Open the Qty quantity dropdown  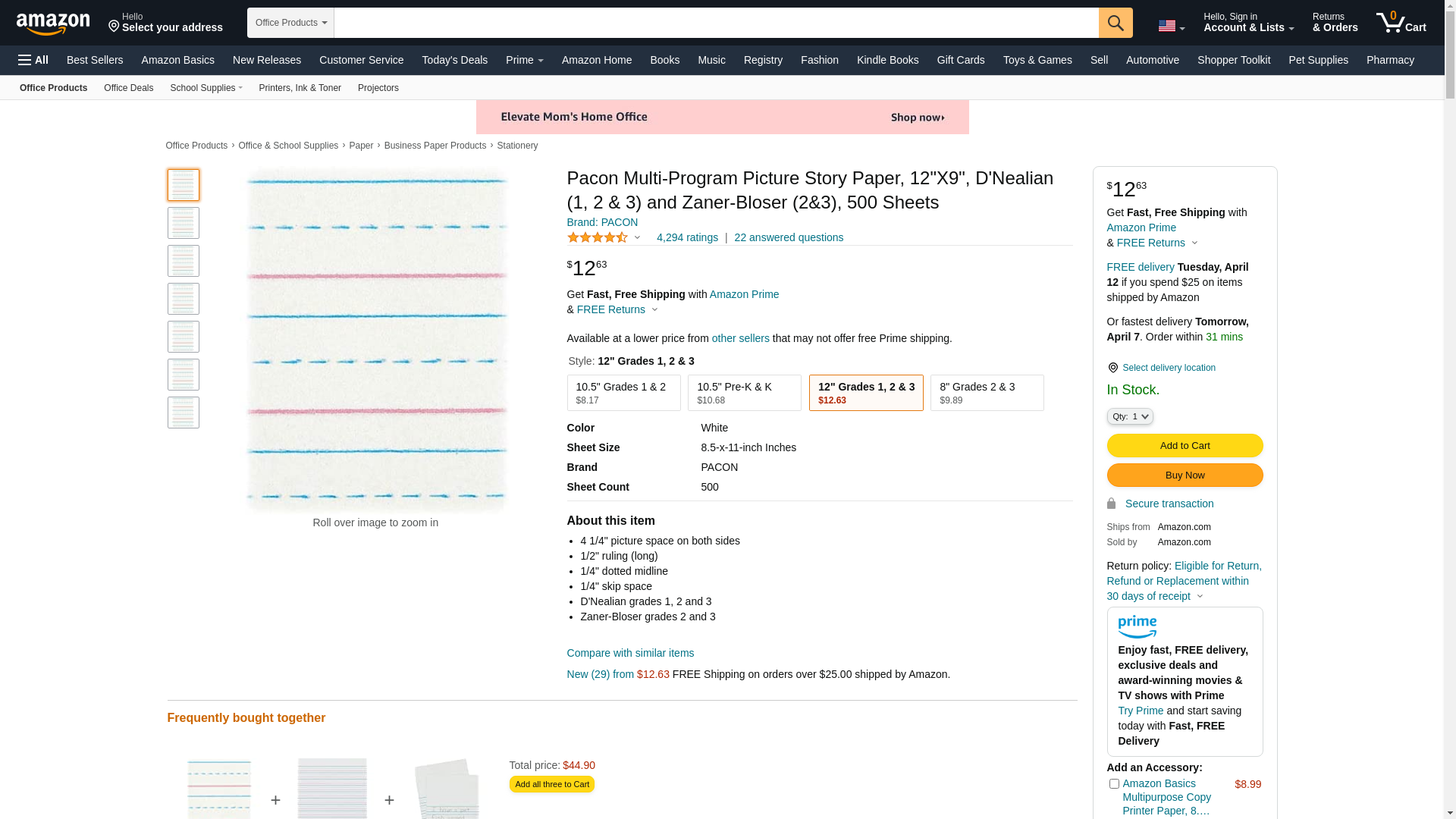tap(1129, 416)
